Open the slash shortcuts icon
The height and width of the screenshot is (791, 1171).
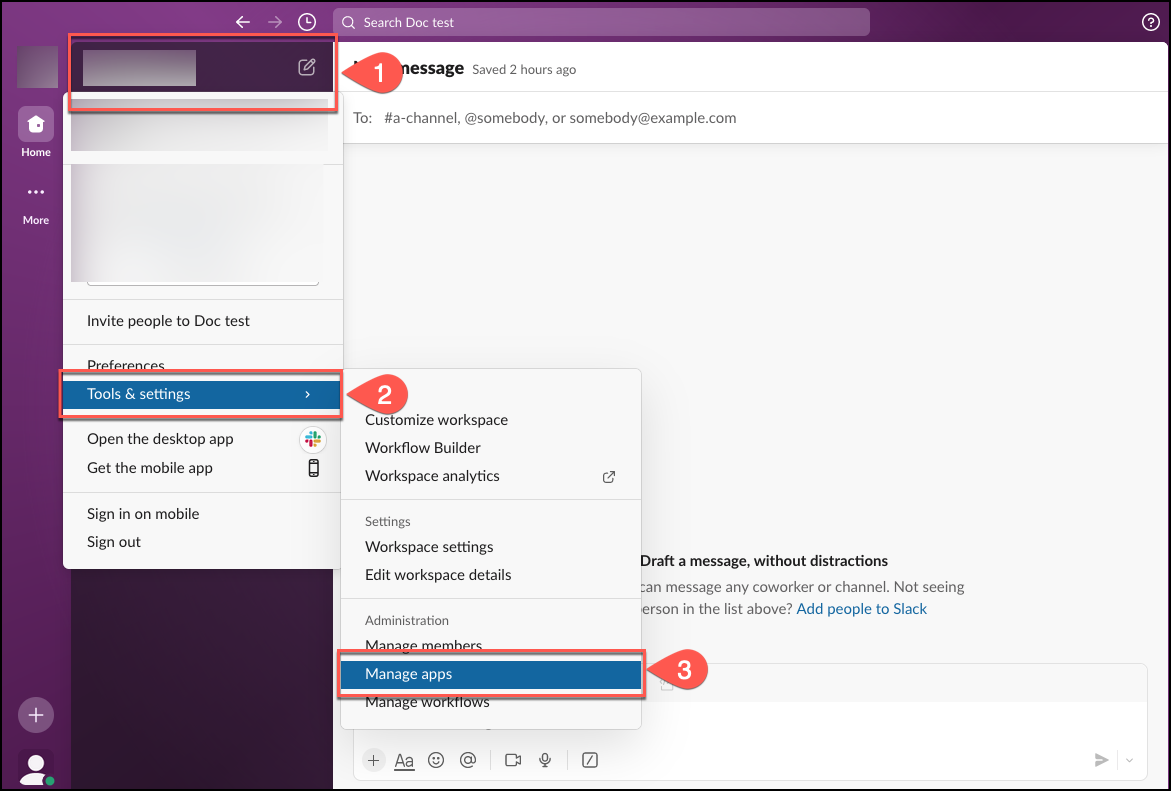pyautogui.click(x=590, y=760)
